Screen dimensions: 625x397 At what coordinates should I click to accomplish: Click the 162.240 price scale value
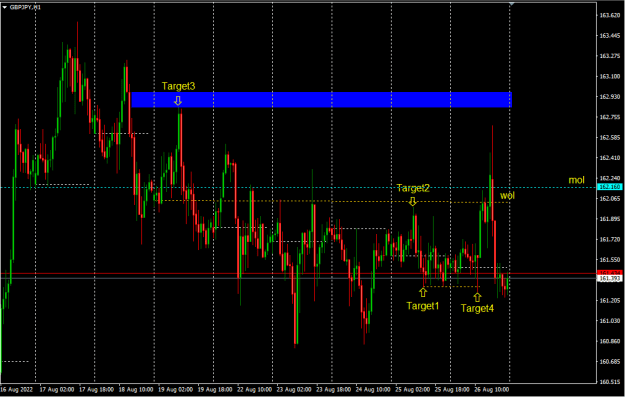pos(610,178)
